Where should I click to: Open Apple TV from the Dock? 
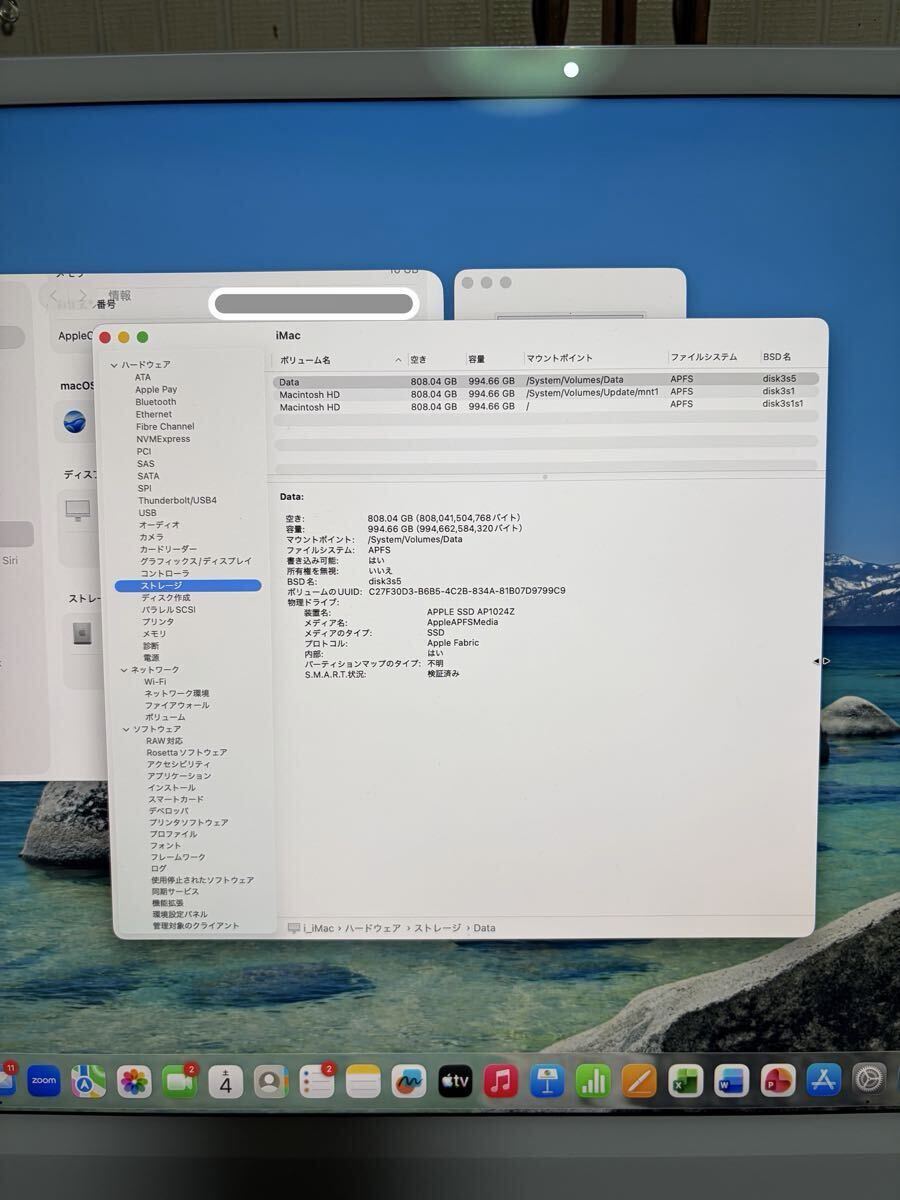[455, 1081]
